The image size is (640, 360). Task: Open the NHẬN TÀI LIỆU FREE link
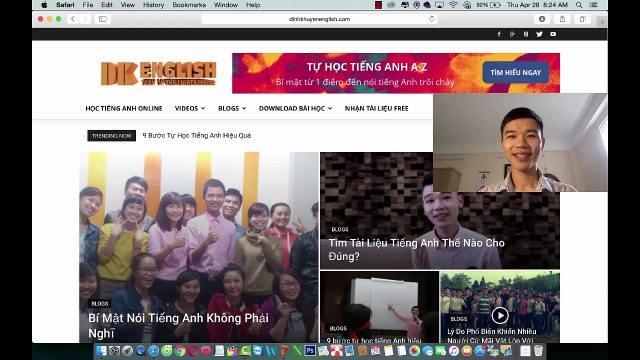(376, 108)
